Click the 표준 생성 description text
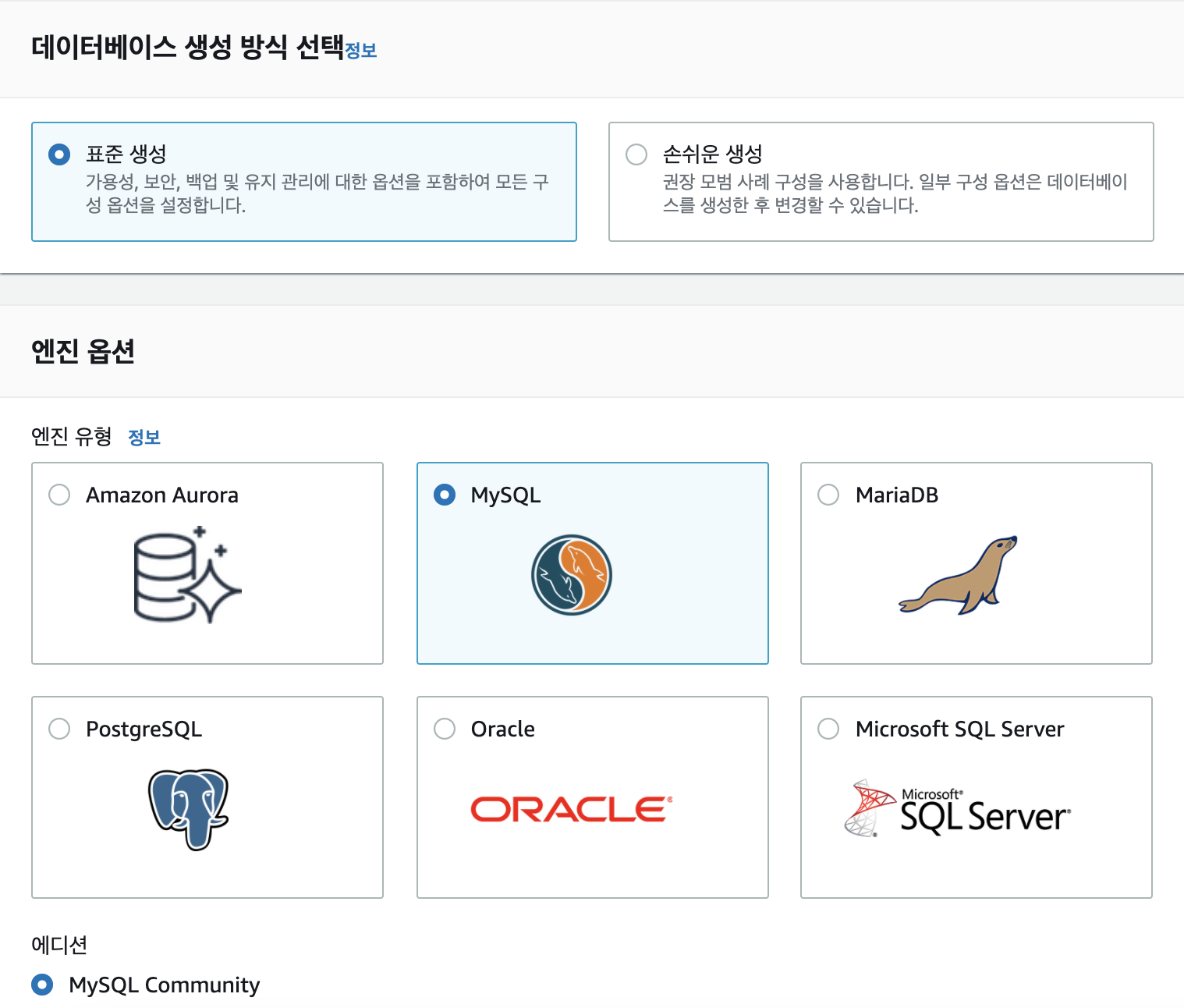 pyautogui.click(x=317, y=193)
